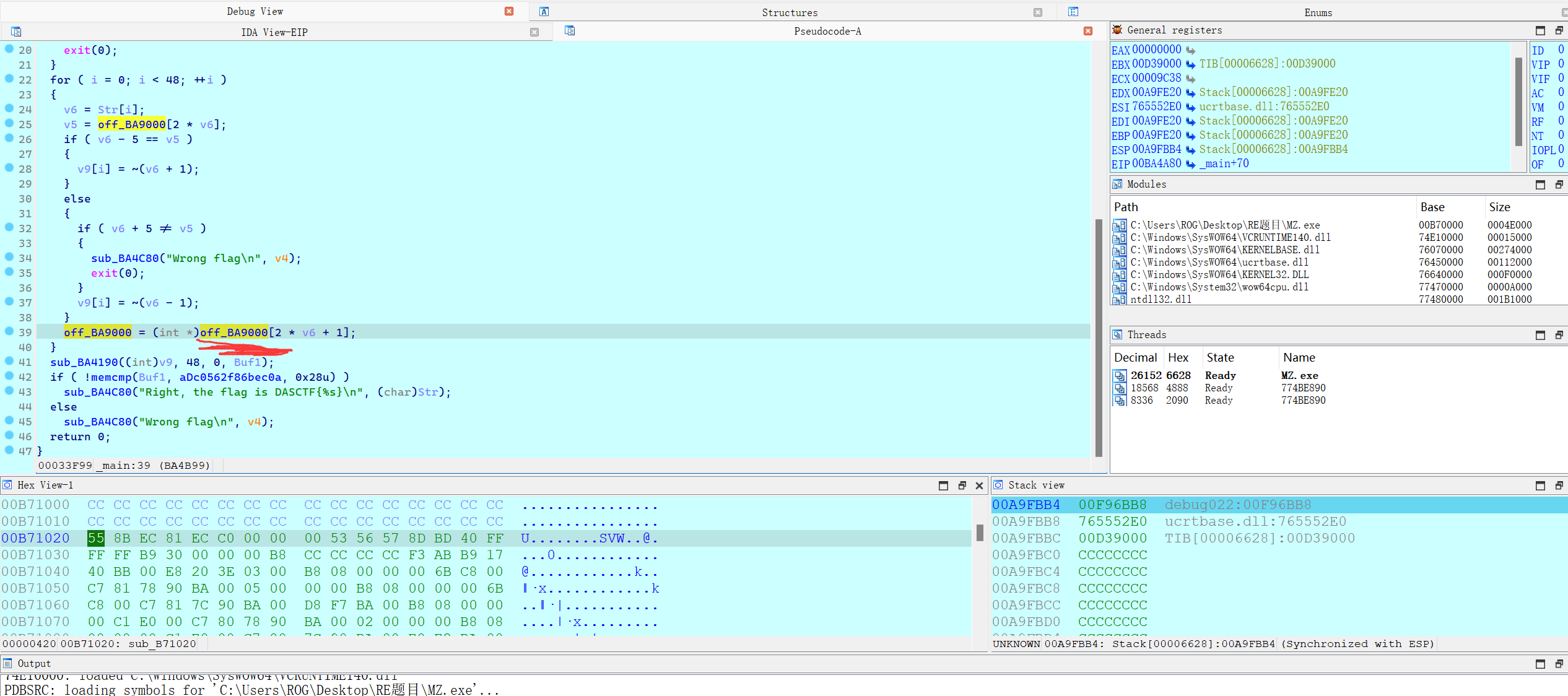Click the Pseudocode vertical scrollbar thumb
This screenshot has height=696, width=1568.
point(1099,337)
